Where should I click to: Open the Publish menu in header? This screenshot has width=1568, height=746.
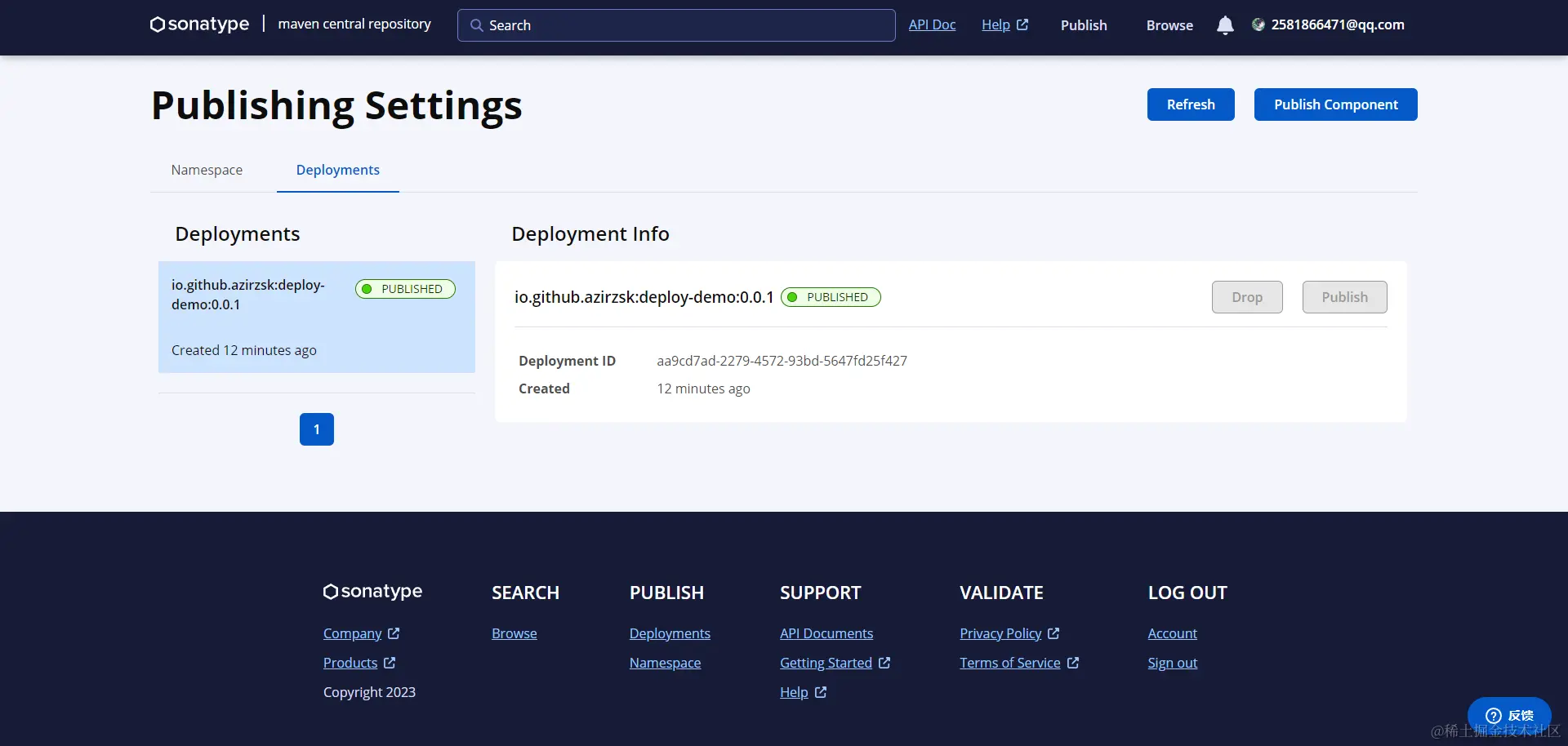1084,25
